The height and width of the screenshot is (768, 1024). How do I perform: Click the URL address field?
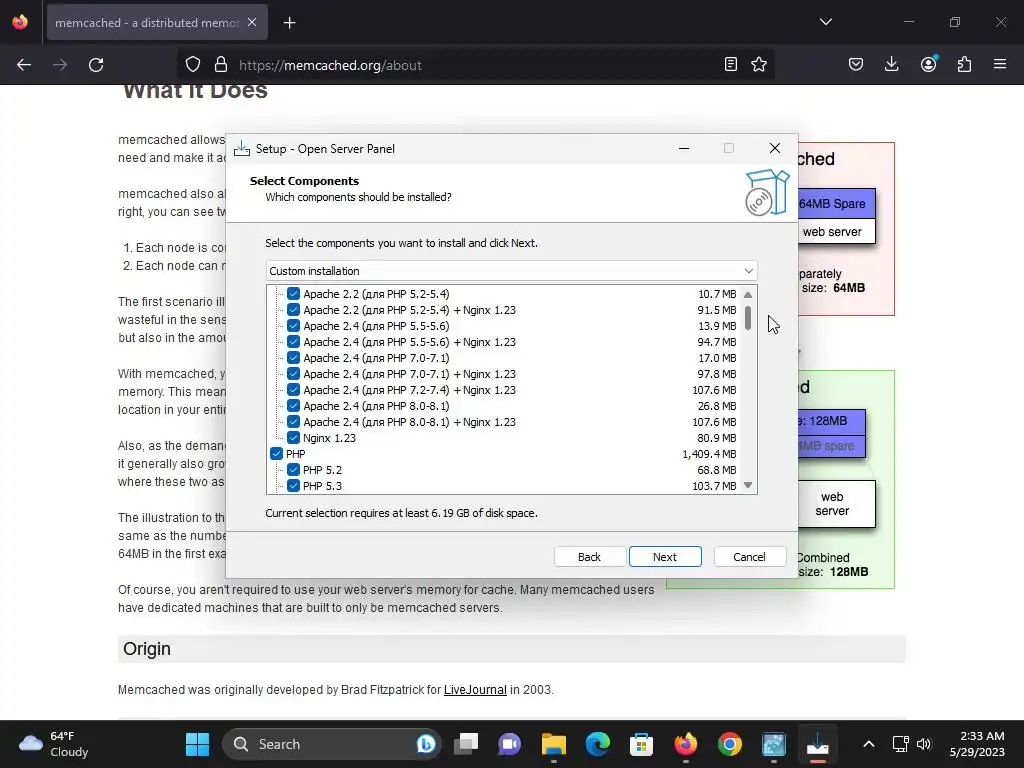477,65
